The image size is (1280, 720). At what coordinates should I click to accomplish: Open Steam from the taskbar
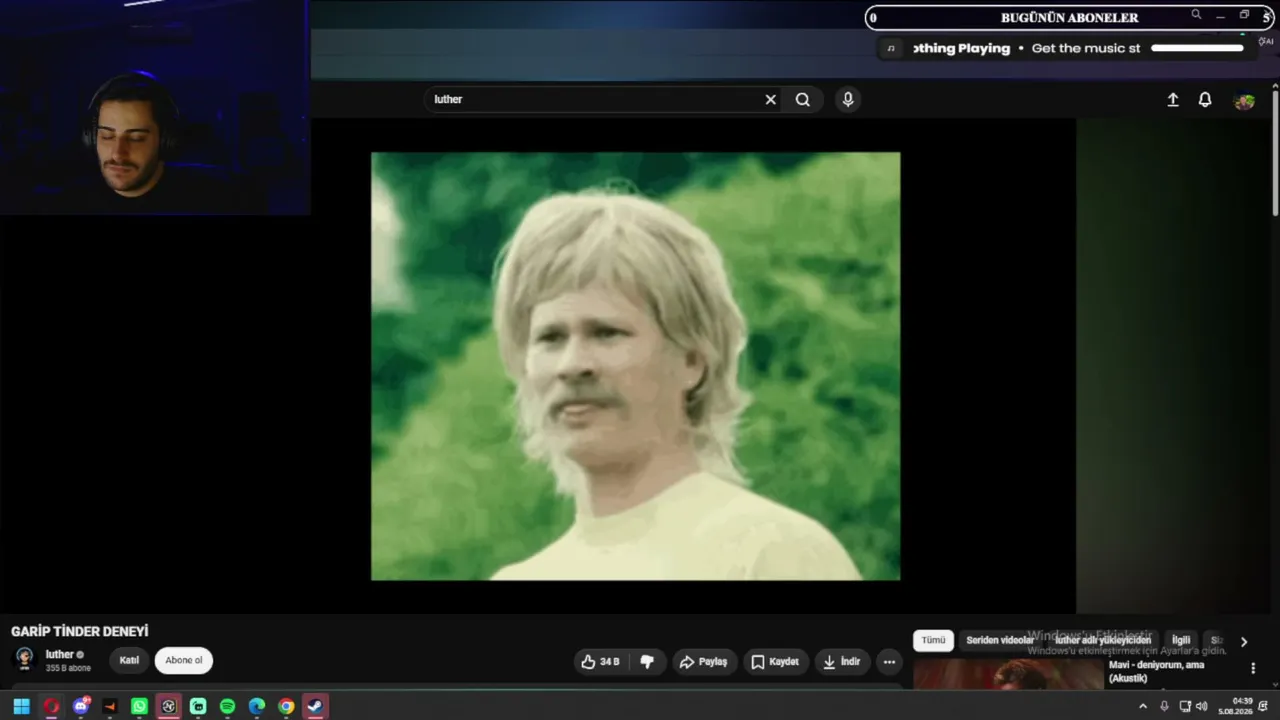coord(315,706)
